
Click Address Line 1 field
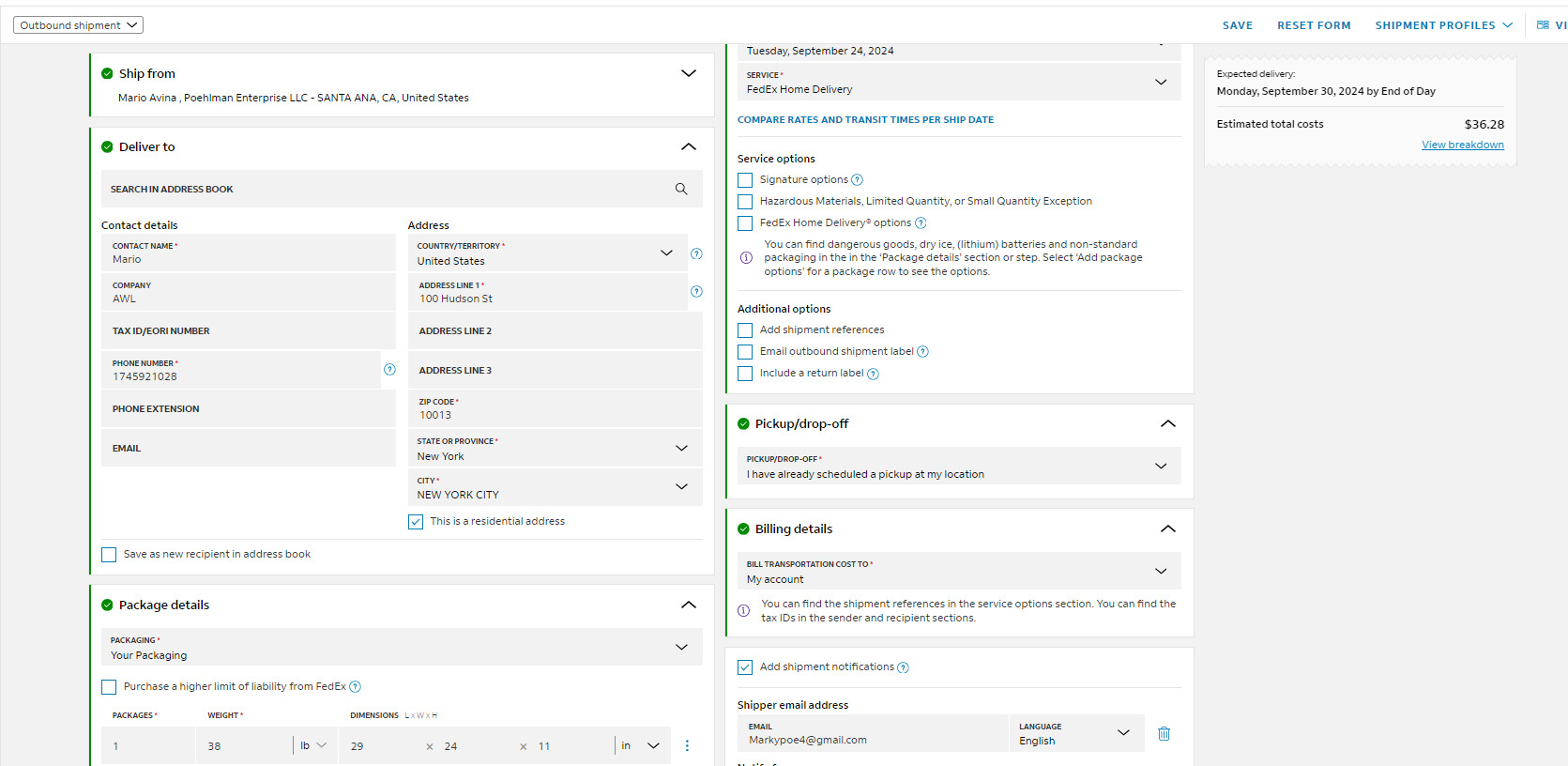point(548,292)
